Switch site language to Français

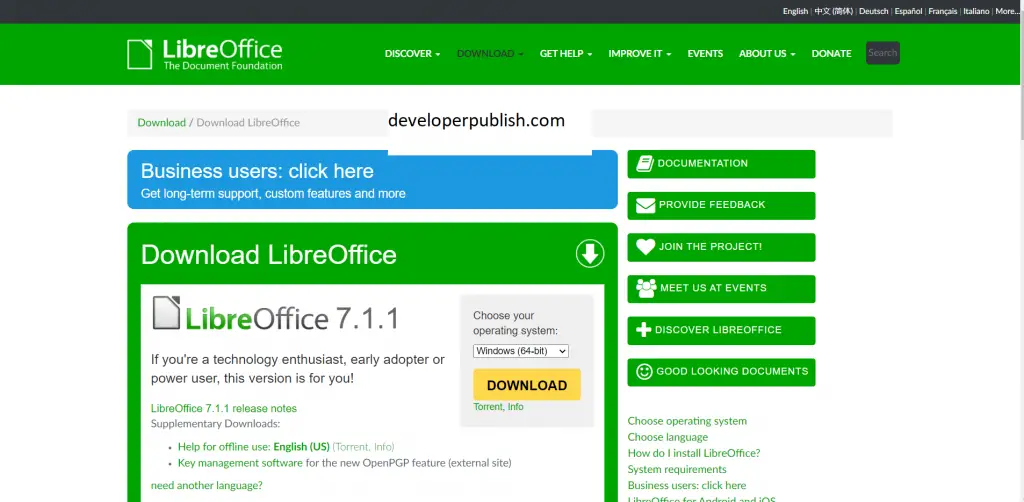coord(942,11)
